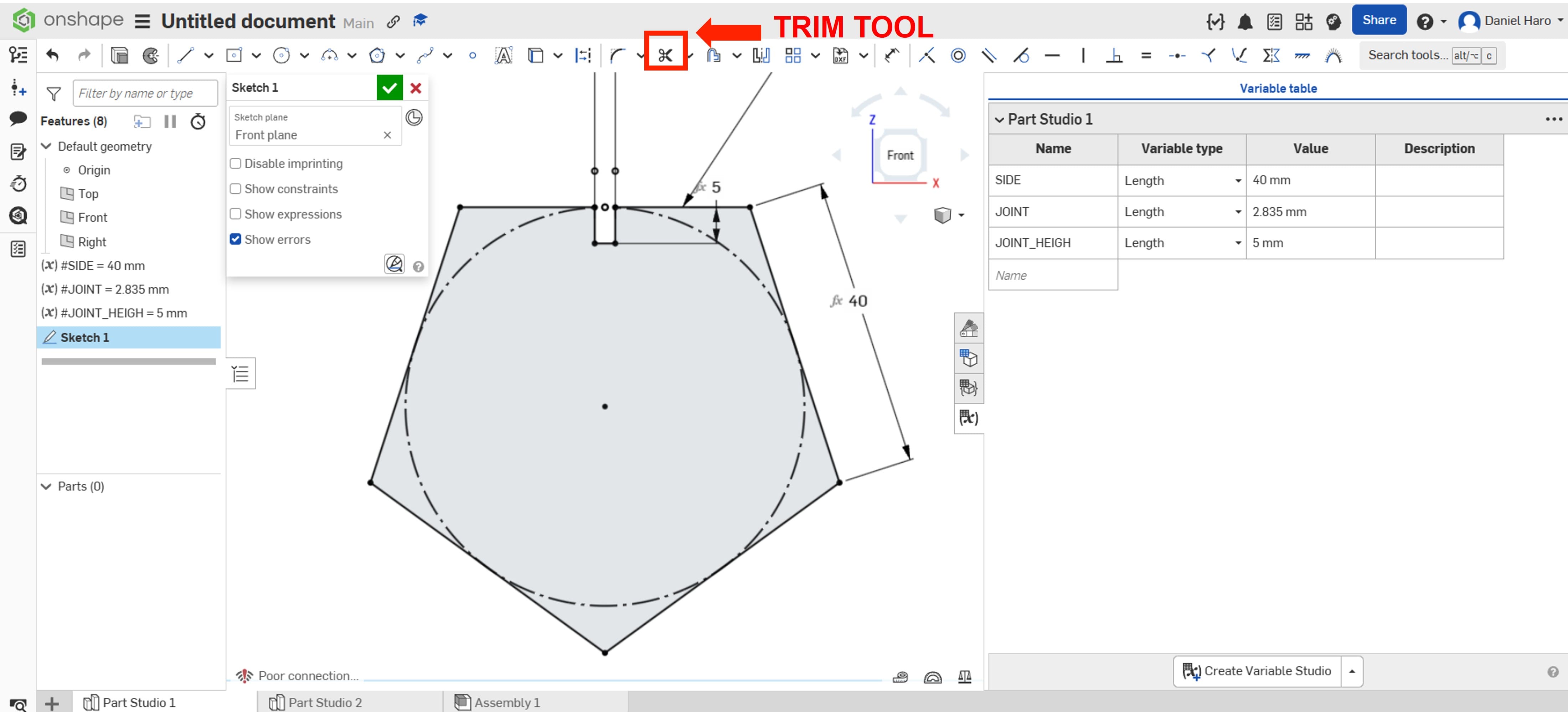The image size is (1568, 712).
Task: Click the Concentric constraint icon
Action: coord(958,56)
